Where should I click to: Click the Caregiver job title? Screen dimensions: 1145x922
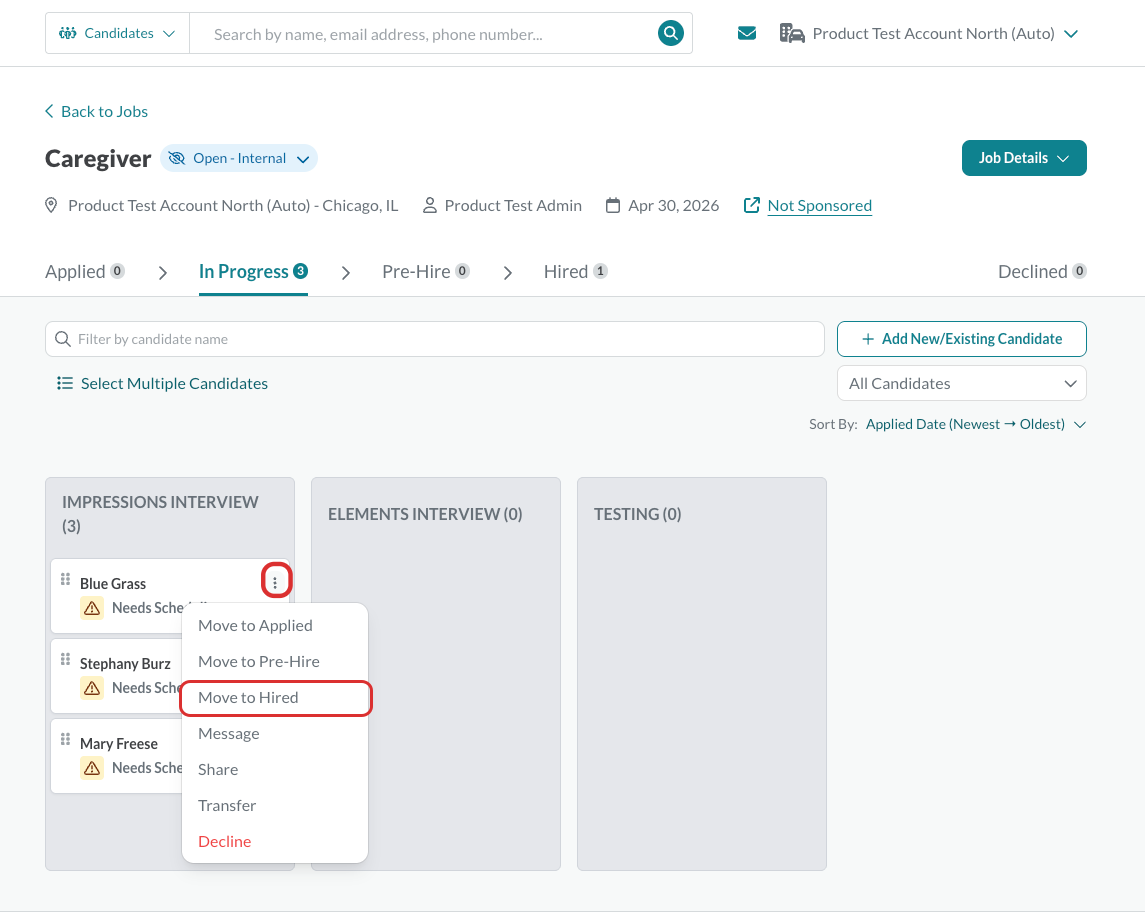[98, 158]
